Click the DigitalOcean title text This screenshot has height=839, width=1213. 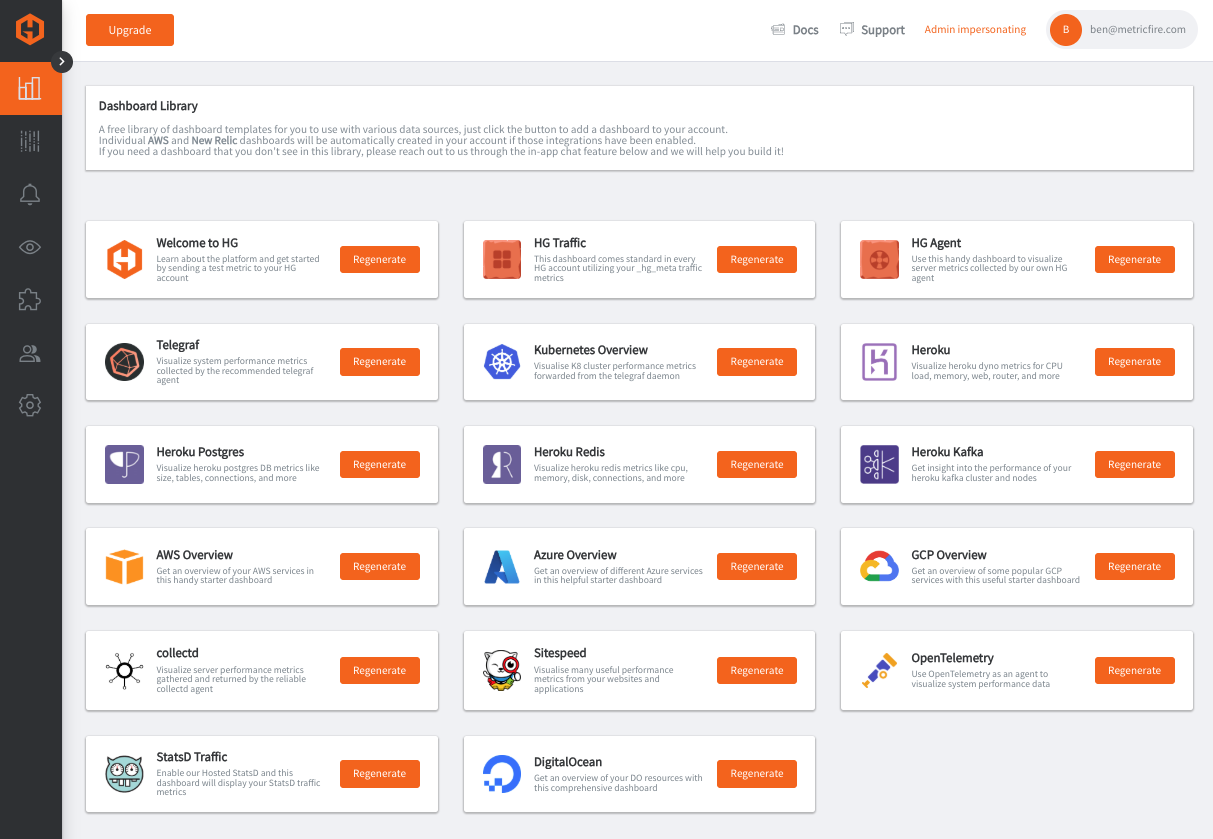[x=568, y=762]
